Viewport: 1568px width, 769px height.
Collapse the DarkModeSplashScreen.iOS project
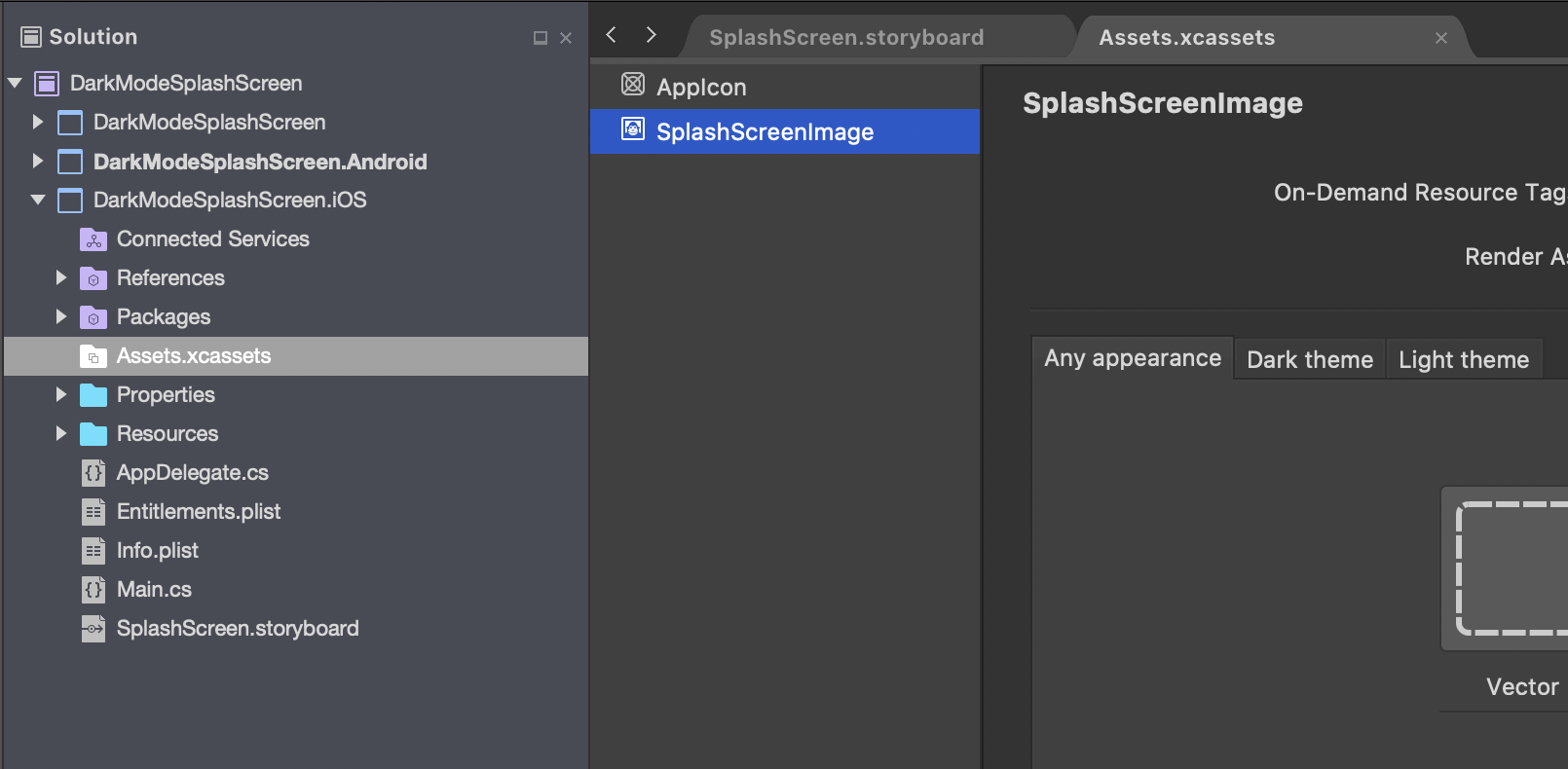(38, 200)
